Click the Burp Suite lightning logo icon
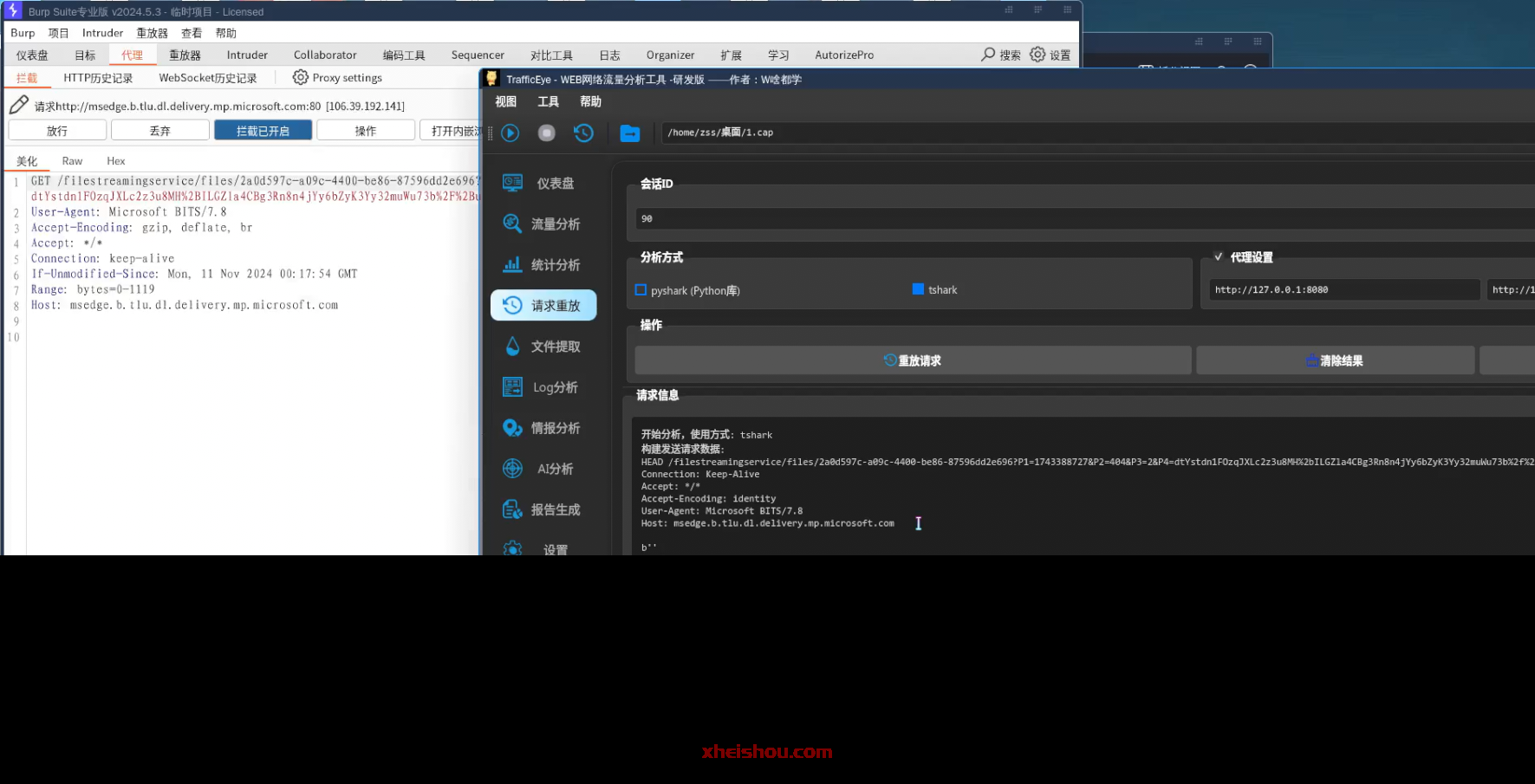 tap(13, 10)
